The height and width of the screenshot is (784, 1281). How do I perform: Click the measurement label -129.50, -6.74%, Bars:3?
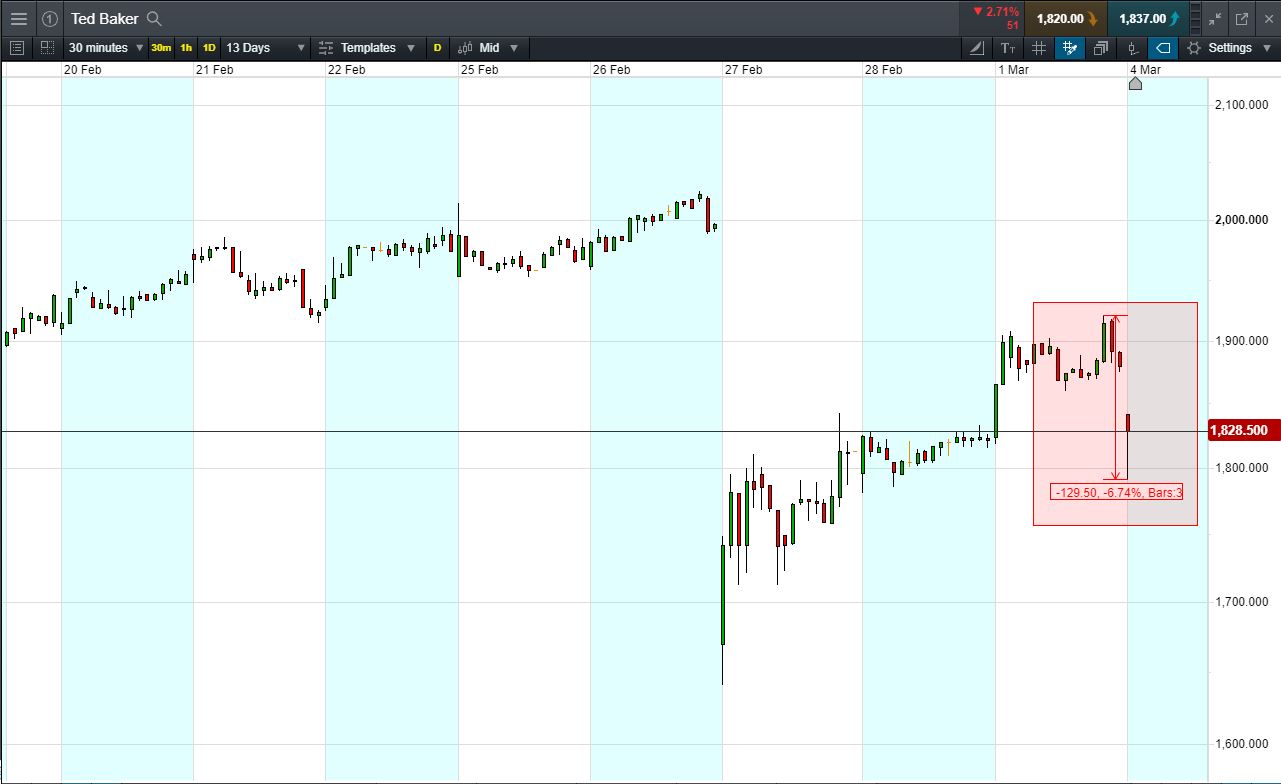[1118, 492]
